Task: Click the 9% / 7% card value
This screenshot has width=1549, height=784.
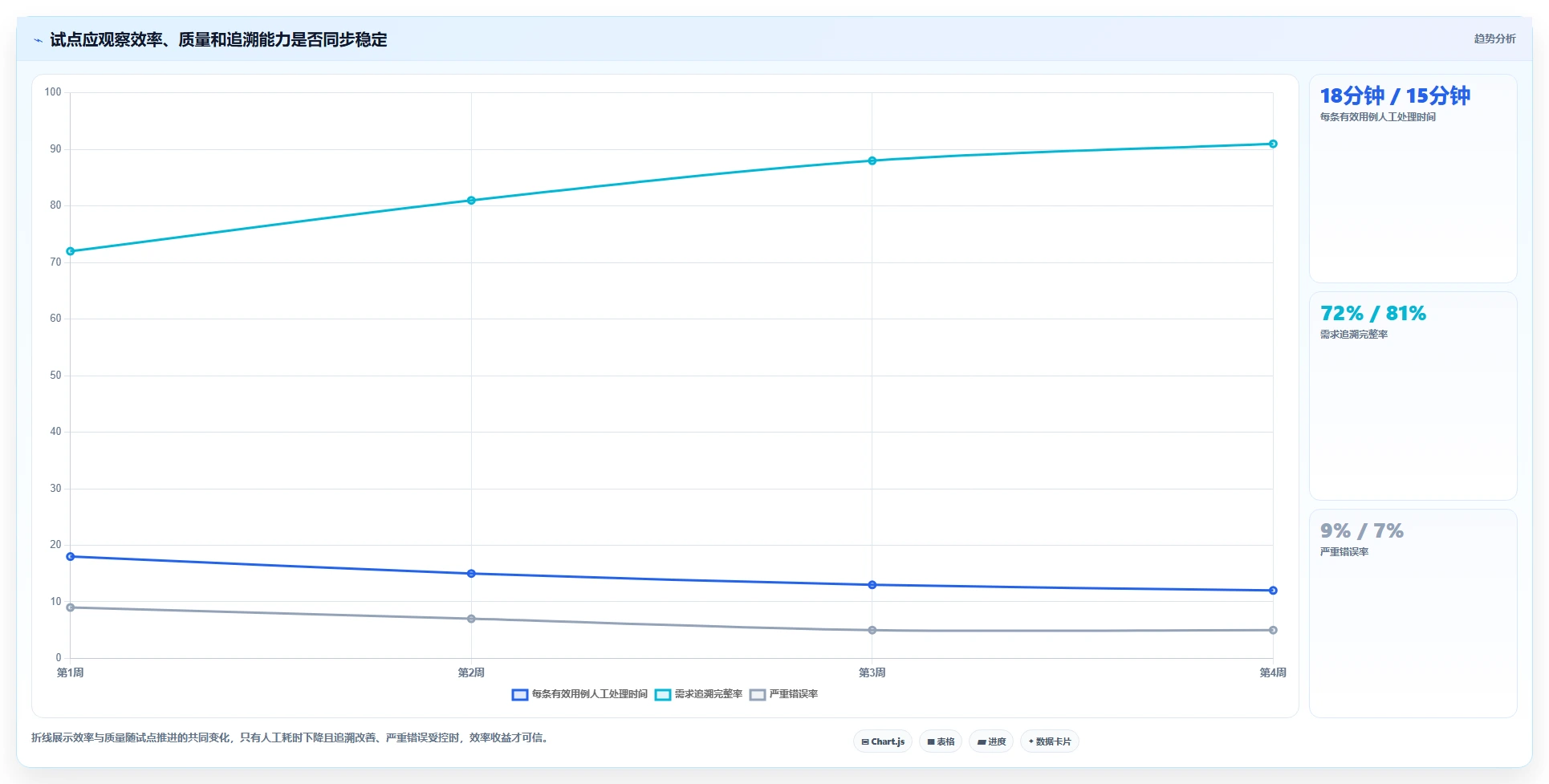Action: (x=1362, y=530)
